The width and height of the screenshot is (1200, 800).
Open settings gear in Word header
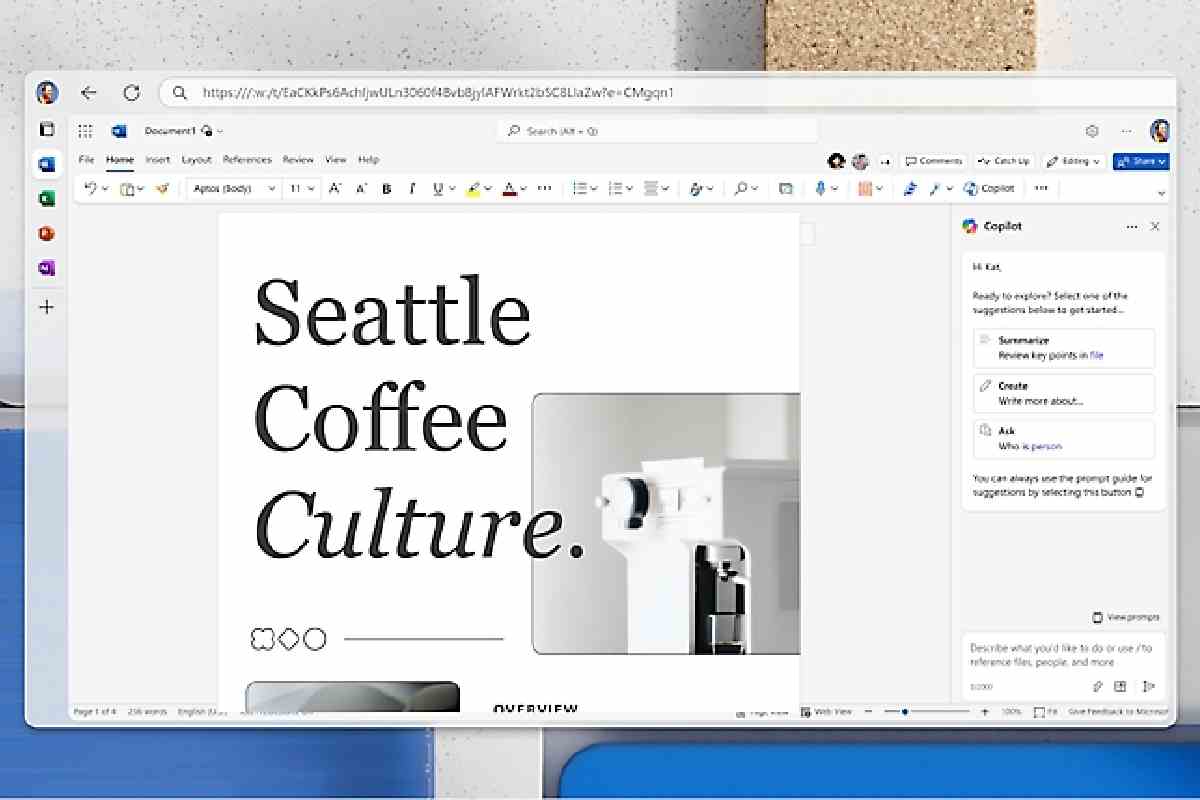pyautogui.click(x=1092, y=131)
